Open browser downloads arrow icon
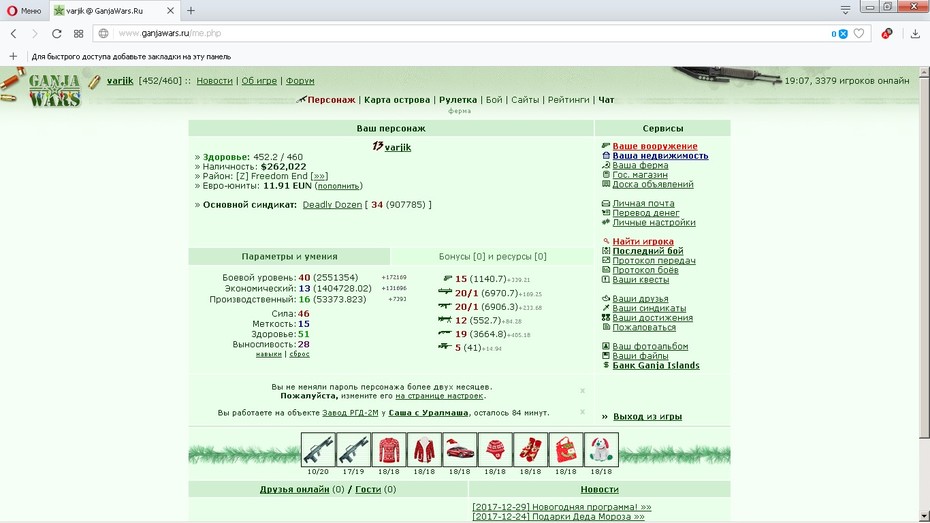Screen dimensions: 930x523 (915, 34)
